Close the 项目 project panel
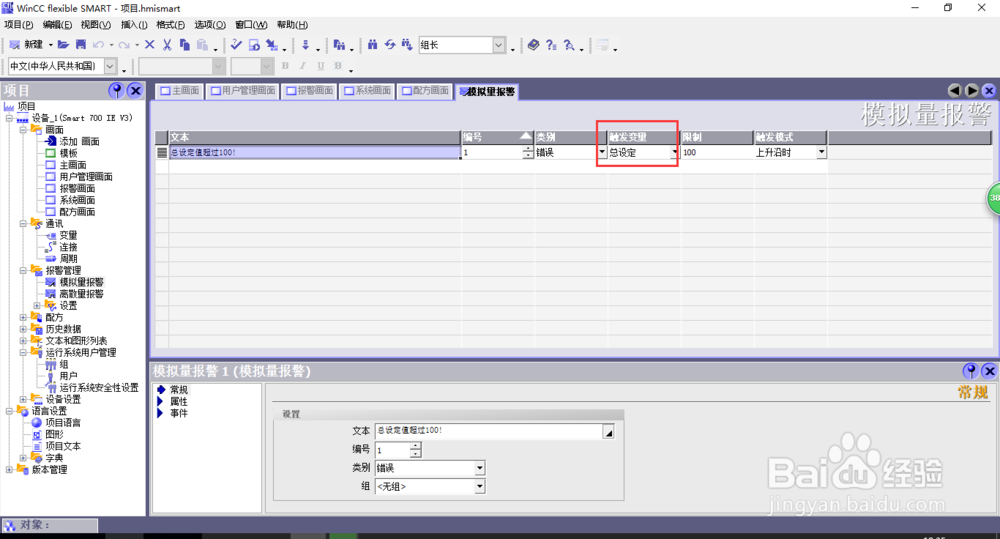1000x539 pixels. click(x=135, y=91)
